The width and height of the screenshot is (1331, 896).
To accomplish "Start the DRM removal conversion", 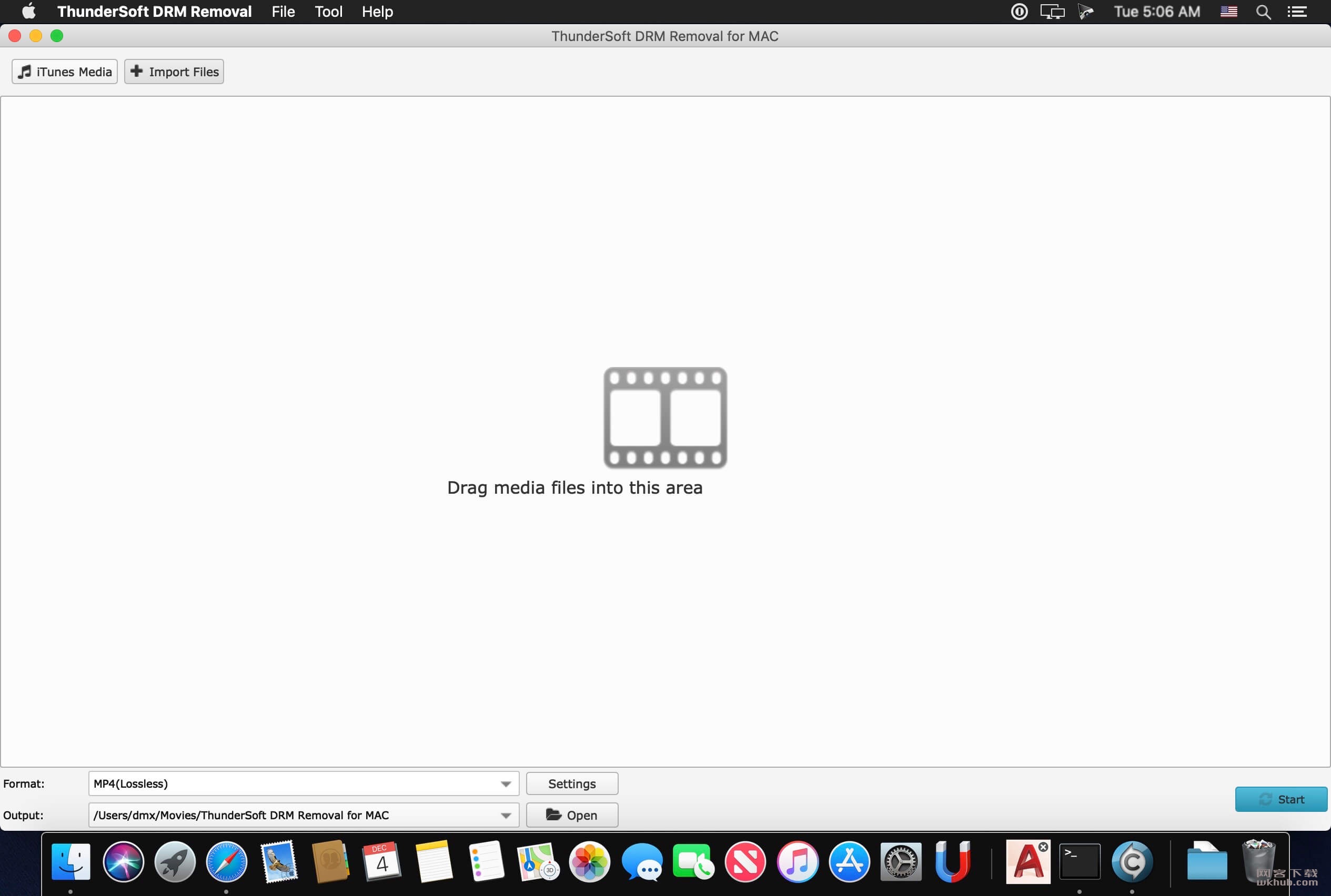I will (1280, 799).
